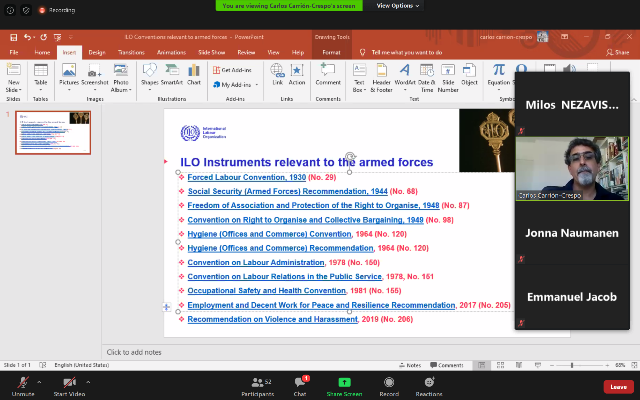
Task: Select slide 1 thumbnail
Action: tap(53, 133)
